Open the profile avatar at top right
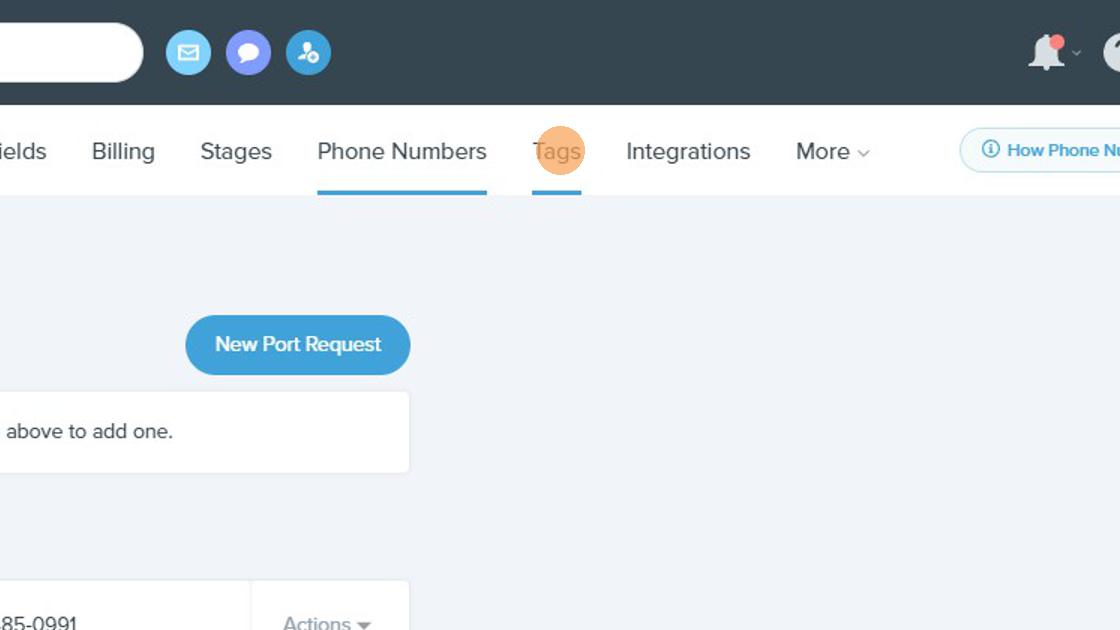The height and width of the screenshot is (630, 1120). tap(1111, 53)
